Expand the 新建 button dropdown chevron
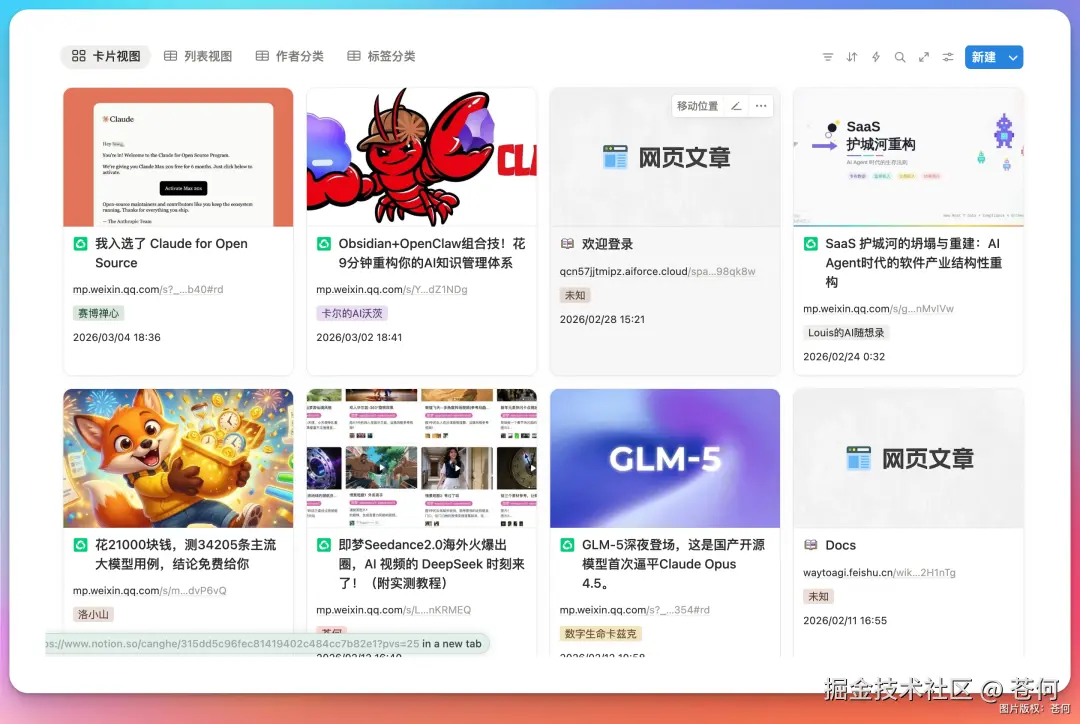The height and width of the screenshot is (724, 1080). [x=1014, y=57]
